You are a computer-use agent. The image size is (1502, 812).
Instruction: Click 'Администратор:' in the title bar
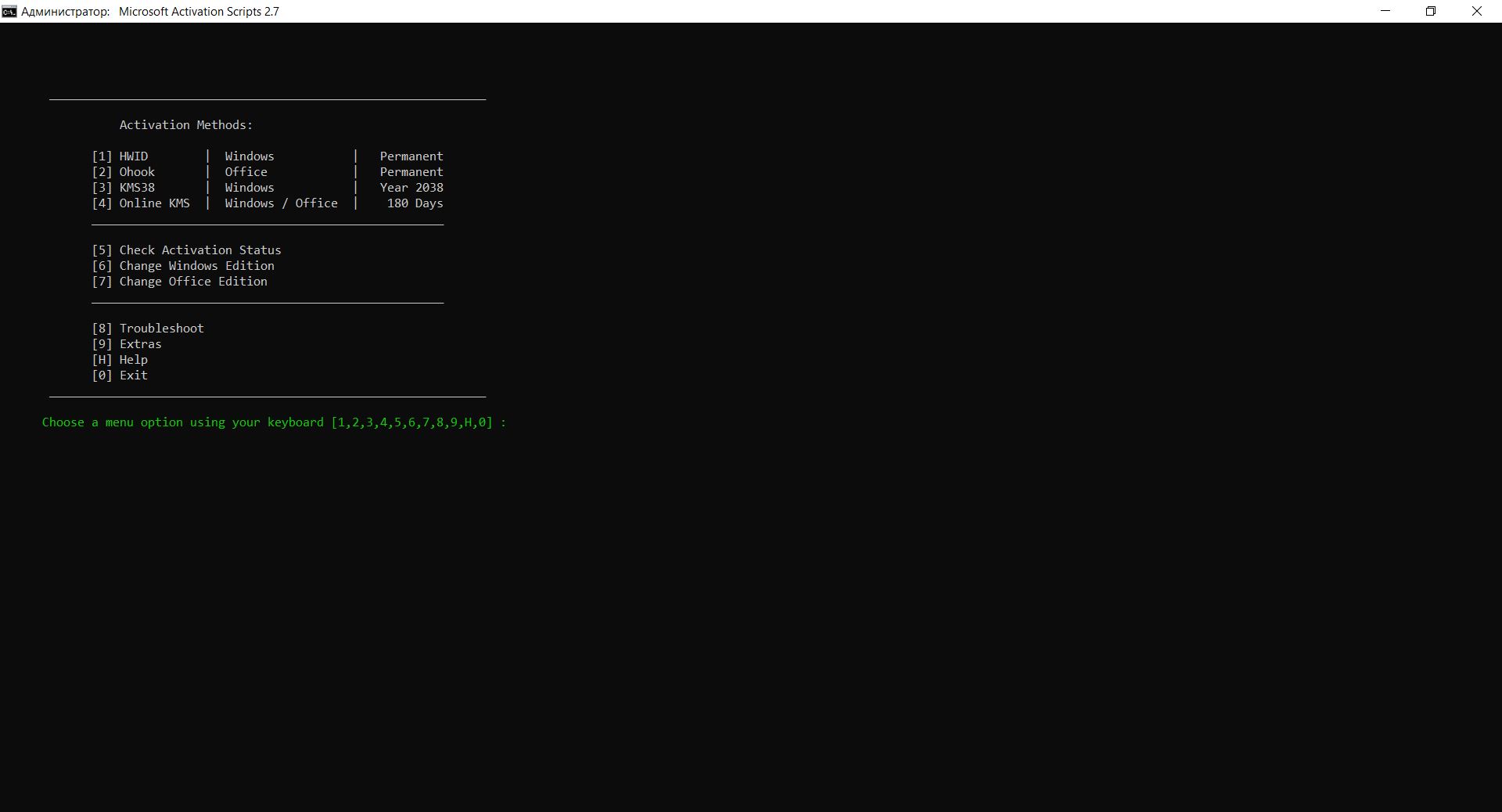[66, 12]
